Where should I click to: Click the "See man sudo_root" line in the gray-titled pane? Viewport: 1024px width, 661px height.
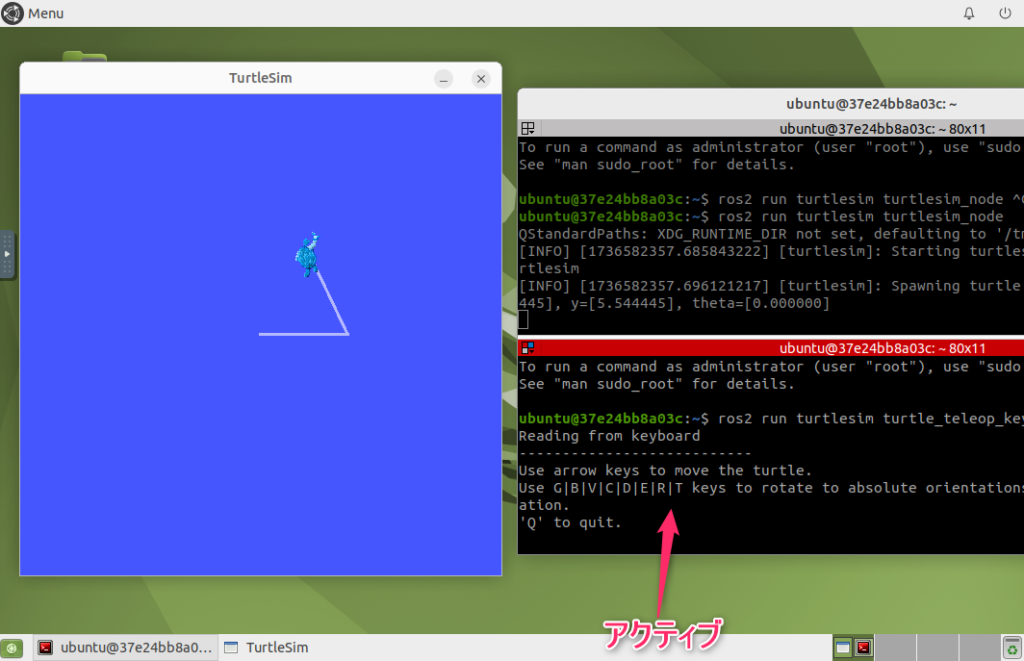[656, 165]
